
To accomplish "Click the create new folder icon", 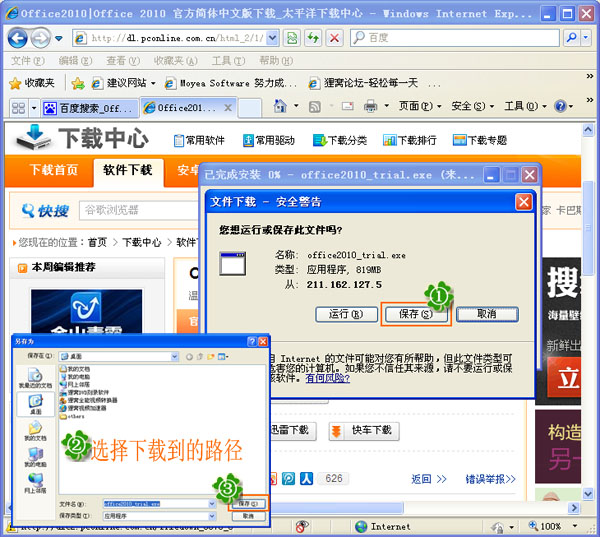I will coord(211,357).
